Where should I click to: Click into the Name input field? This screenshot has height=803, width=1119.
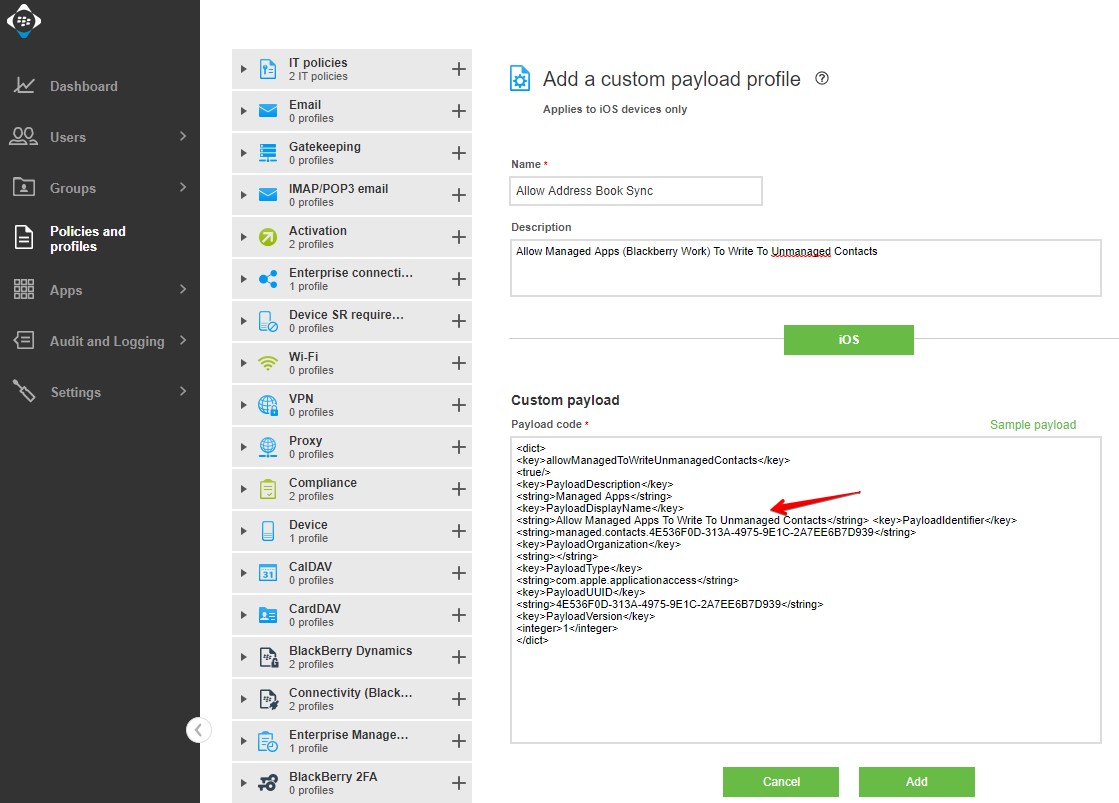[x=636, y=191]
